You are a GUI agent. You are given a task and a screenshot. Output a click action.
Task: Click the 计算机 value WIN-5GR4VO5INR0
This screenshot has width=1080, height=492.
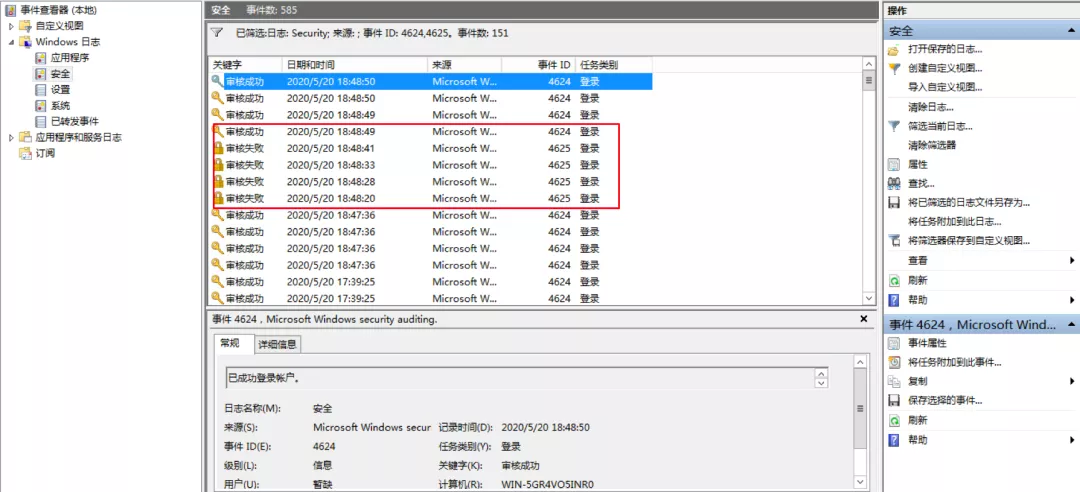coord(548,484)
